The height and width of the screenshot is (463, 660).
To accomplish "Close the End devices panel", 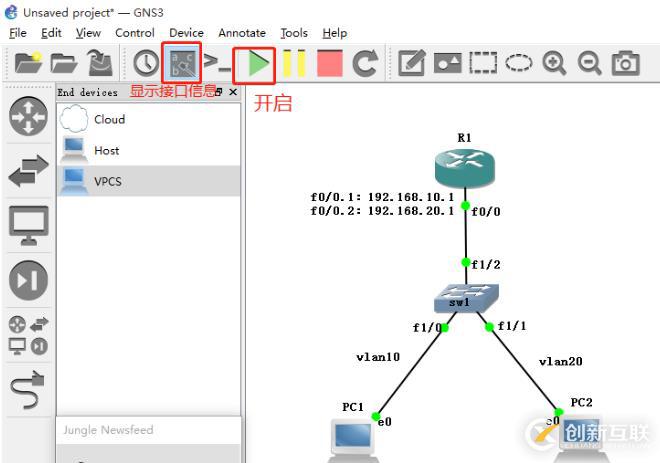I will pyautogui.click(x=233, y=92).
